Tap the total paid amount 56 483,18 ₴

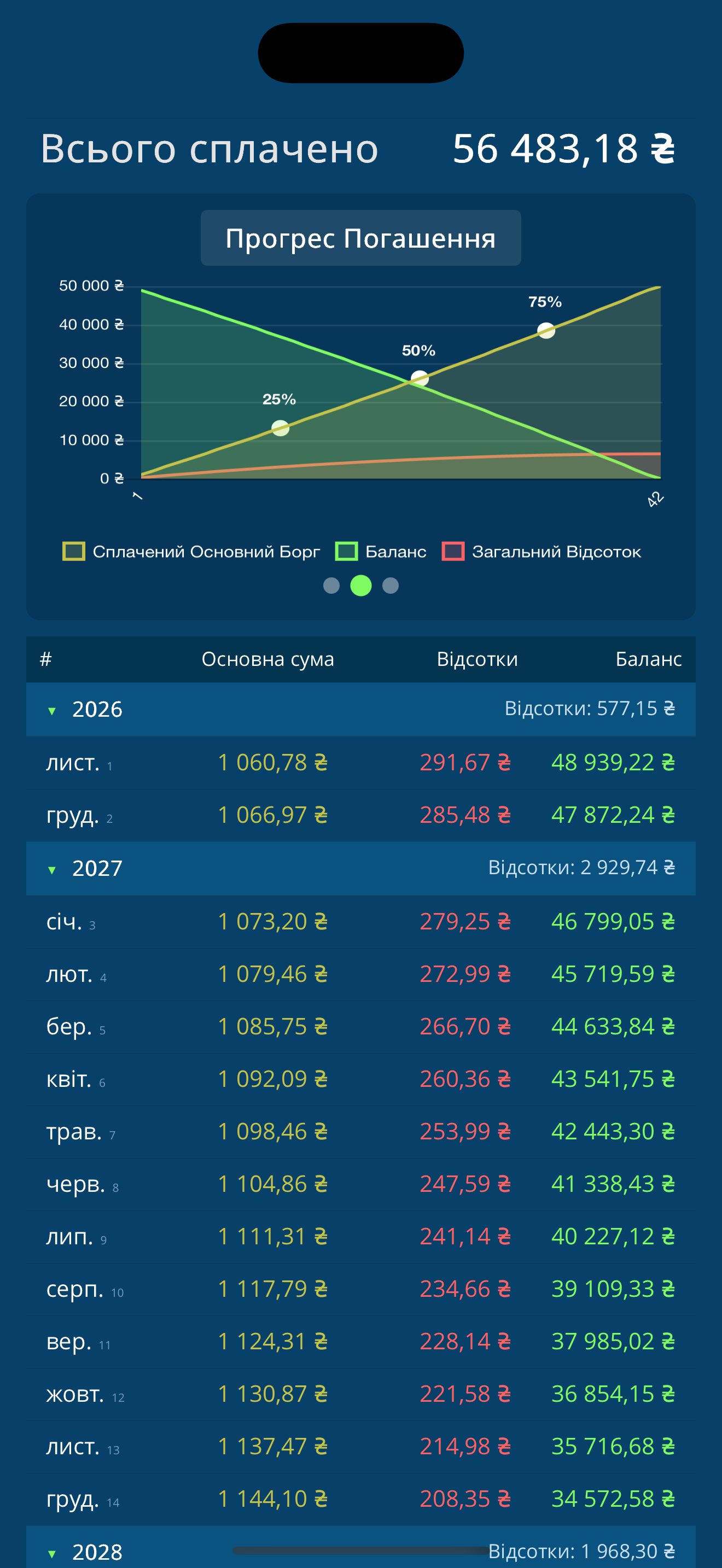tap(564, 149)
